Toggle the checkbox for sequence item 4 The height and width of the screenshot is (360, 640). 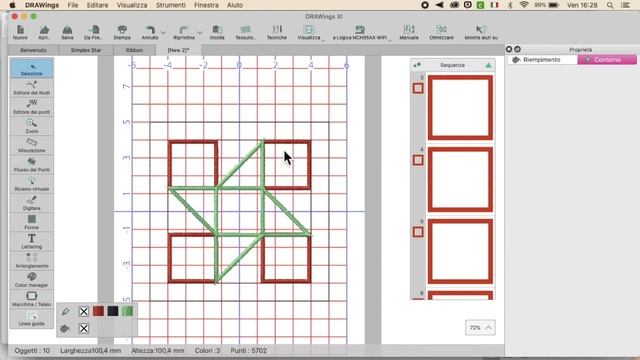pyautogui.click(x=418, y=160)
